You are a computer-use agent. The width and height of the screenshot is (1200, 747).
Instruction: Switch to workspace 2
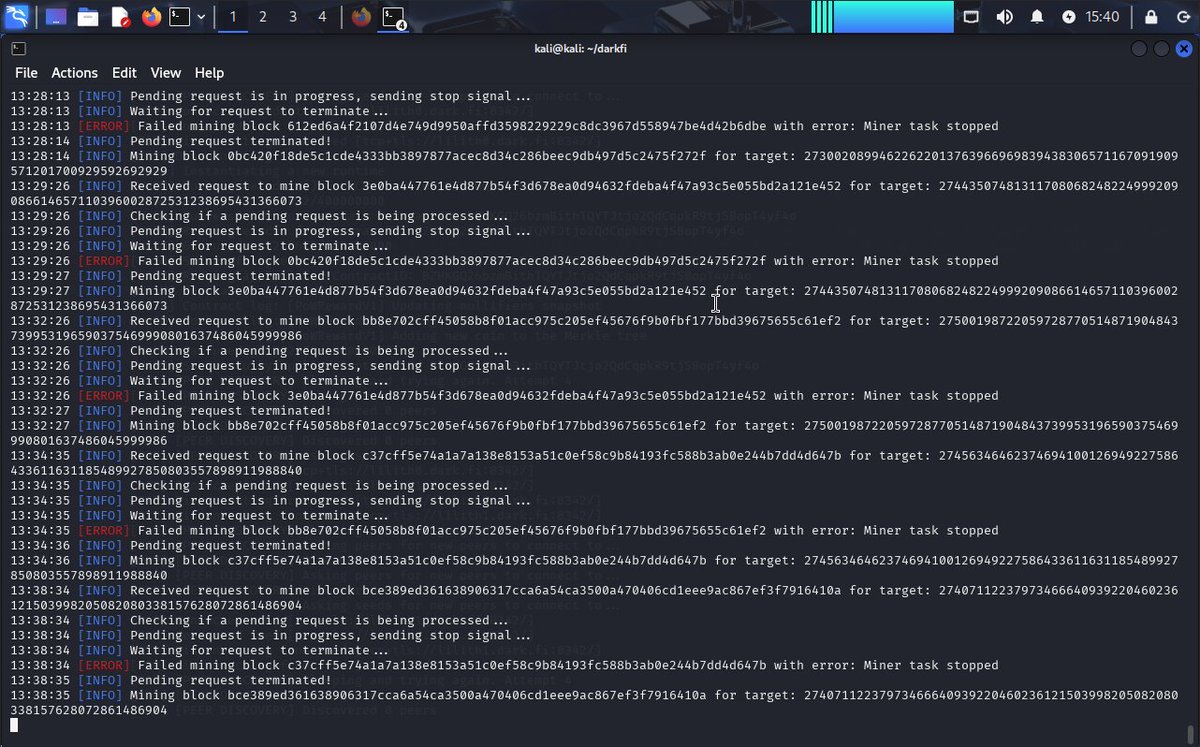[x=263, y=17]
